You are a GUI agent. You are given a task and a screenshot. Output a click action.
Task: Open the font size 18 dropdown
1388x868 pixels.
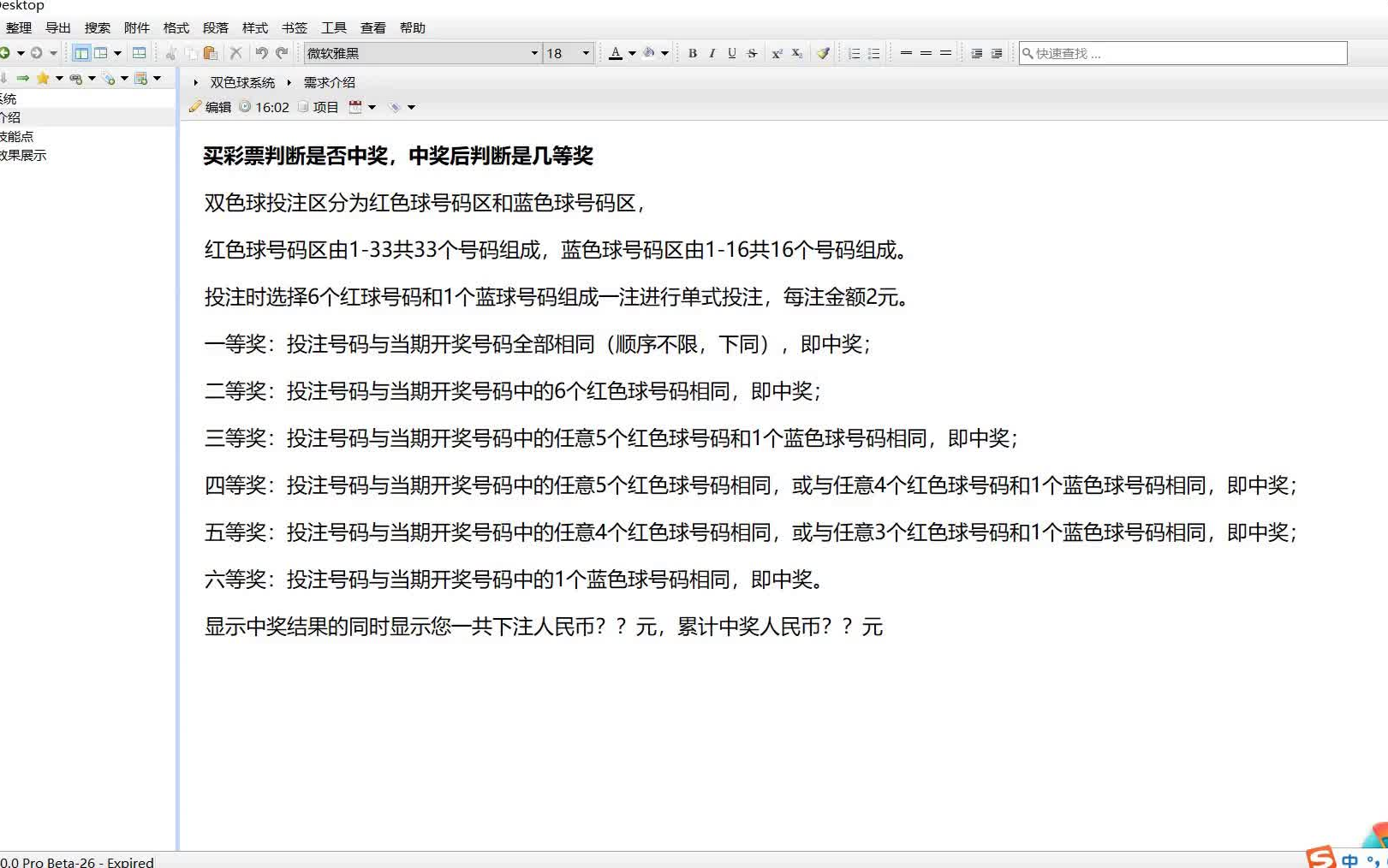586,53
